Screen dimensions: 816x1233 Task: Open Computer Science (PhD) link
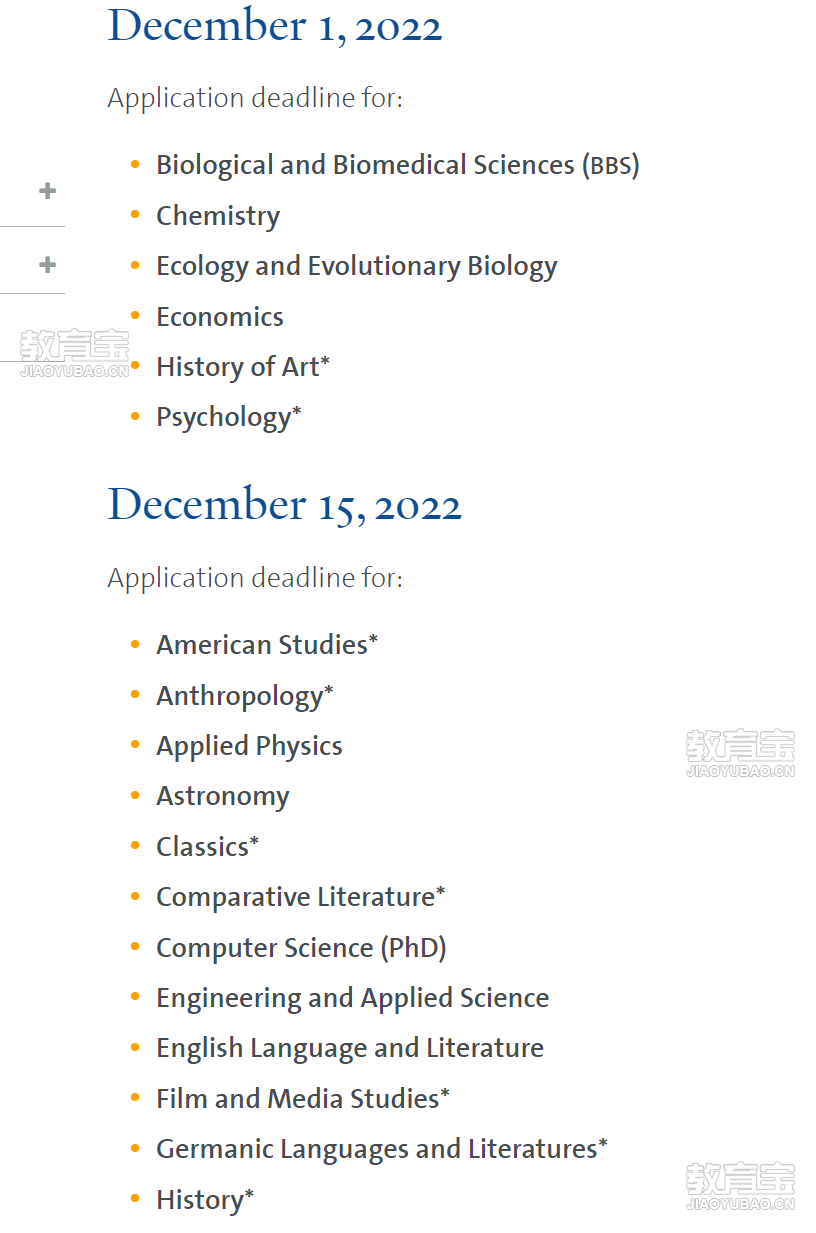click(301, 947)
